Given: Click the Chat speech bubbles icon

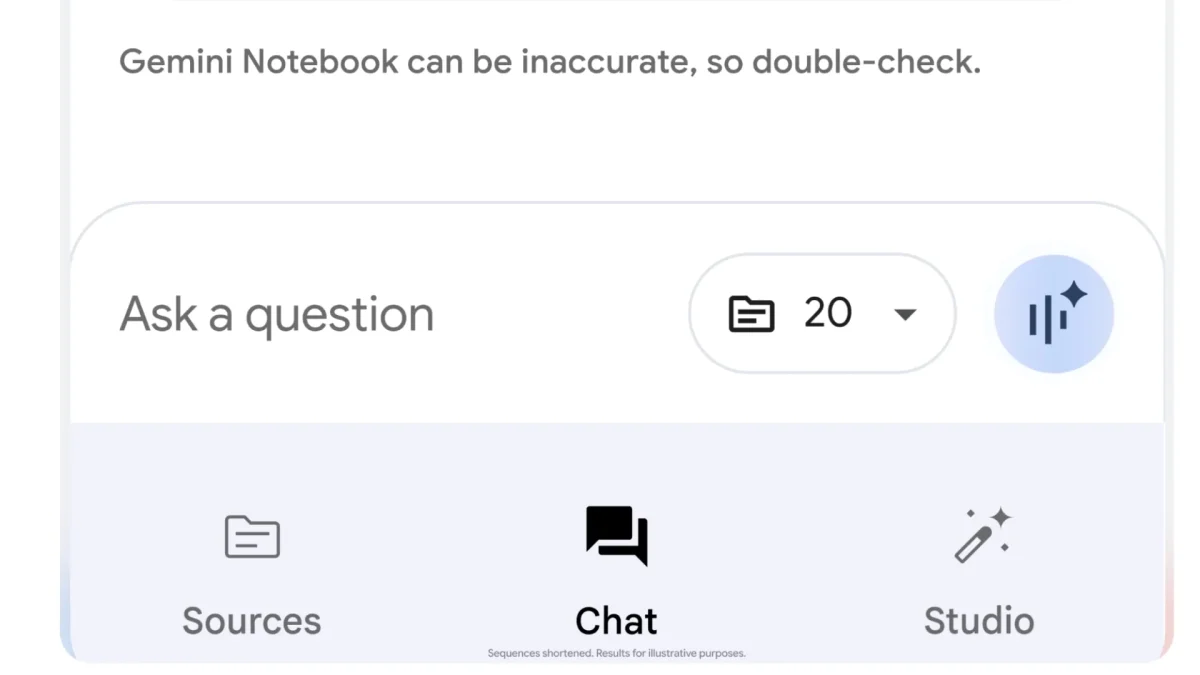Looking at the screenshot, I should pos(616,535).
